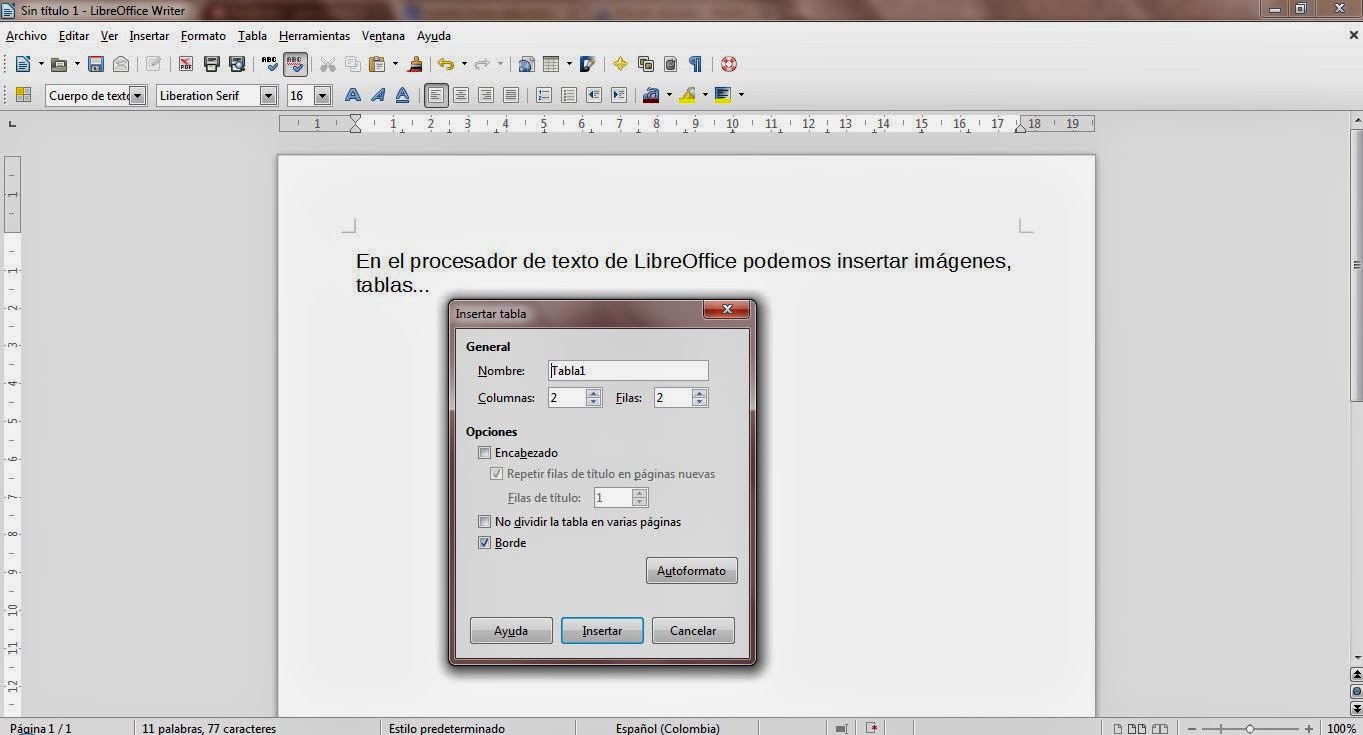This screenshot has height=735, width=1363.
Task: Open the paragraph style Cuerpo de texto dropdown
Action: pos(138,96)
